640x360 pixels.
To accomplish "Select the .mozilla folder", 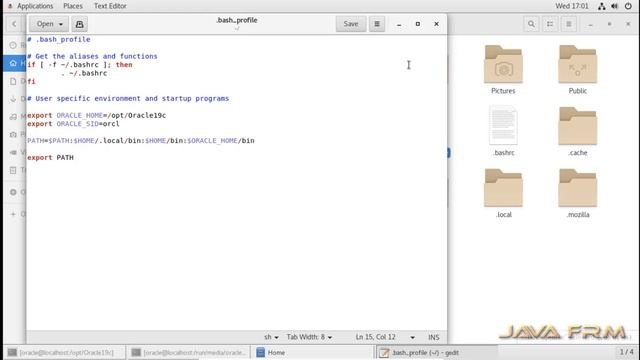I will coord(578,193).
